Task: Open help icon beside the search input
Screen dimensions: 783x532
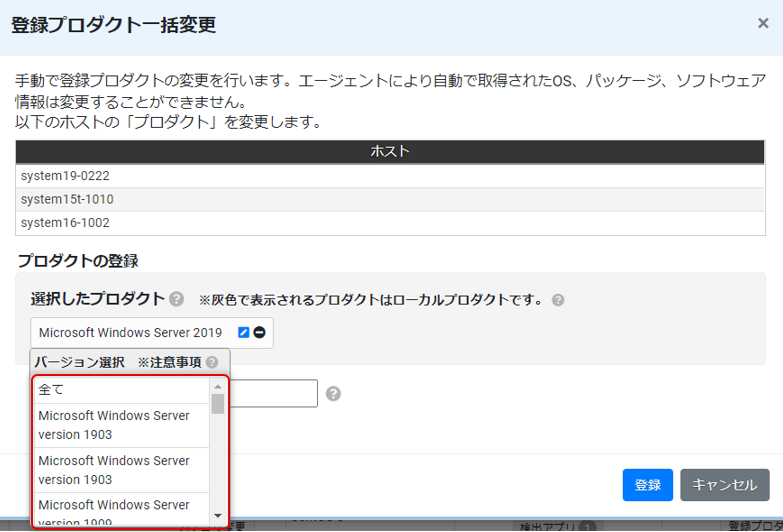Action: [333, 394]
